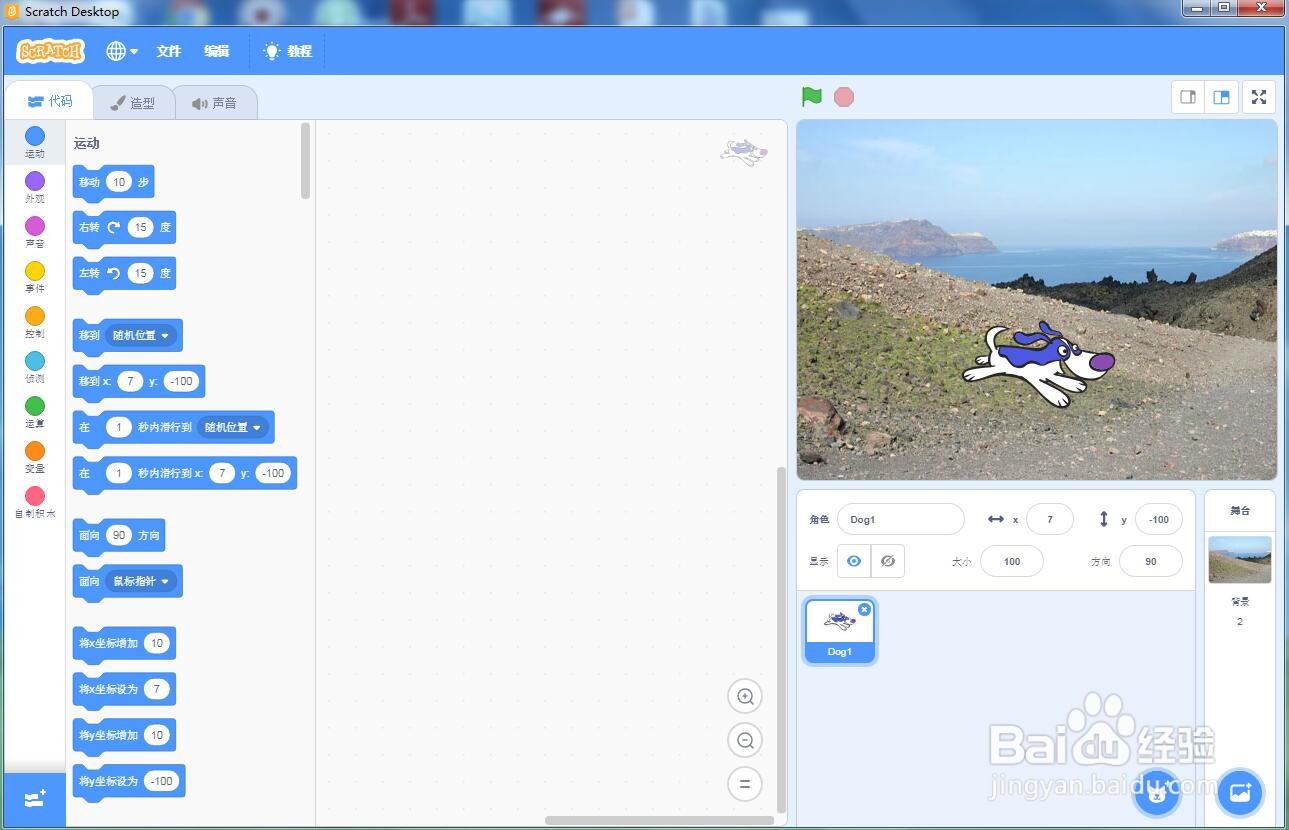
Task: Select the 变量 block category
Action: point(35,457)
